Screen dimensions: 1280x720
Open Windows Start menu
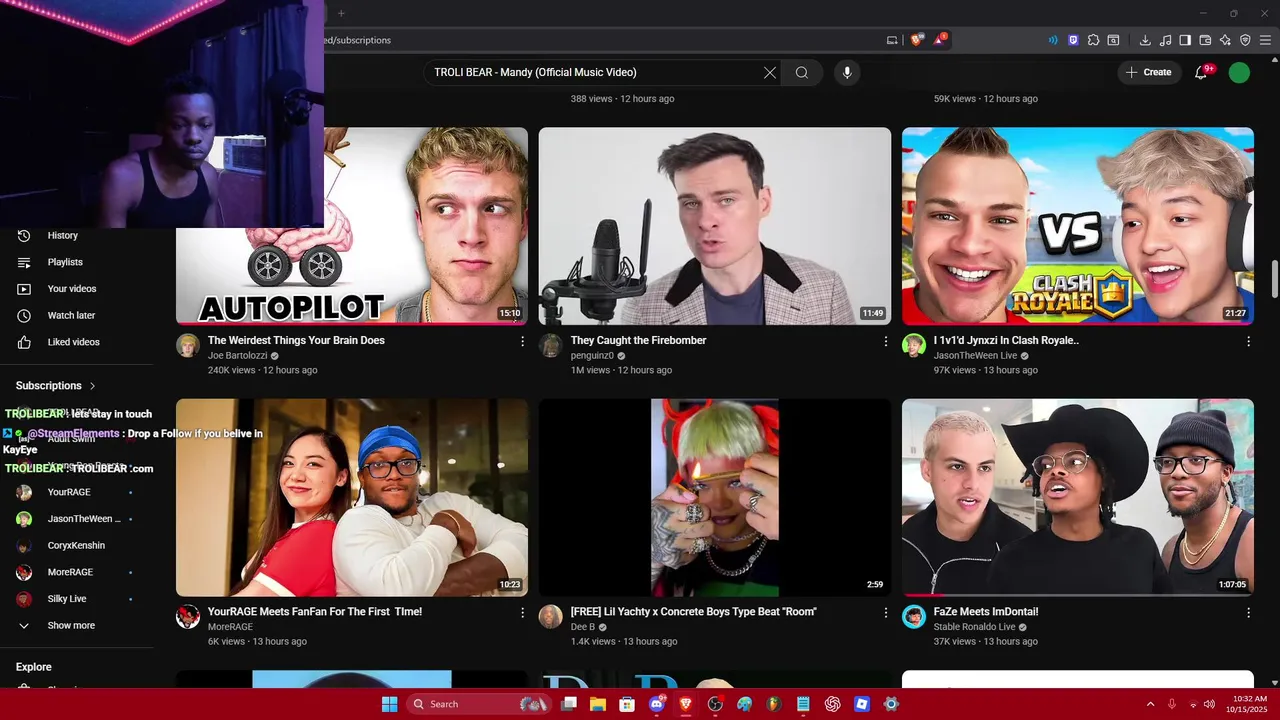(389, 704)
